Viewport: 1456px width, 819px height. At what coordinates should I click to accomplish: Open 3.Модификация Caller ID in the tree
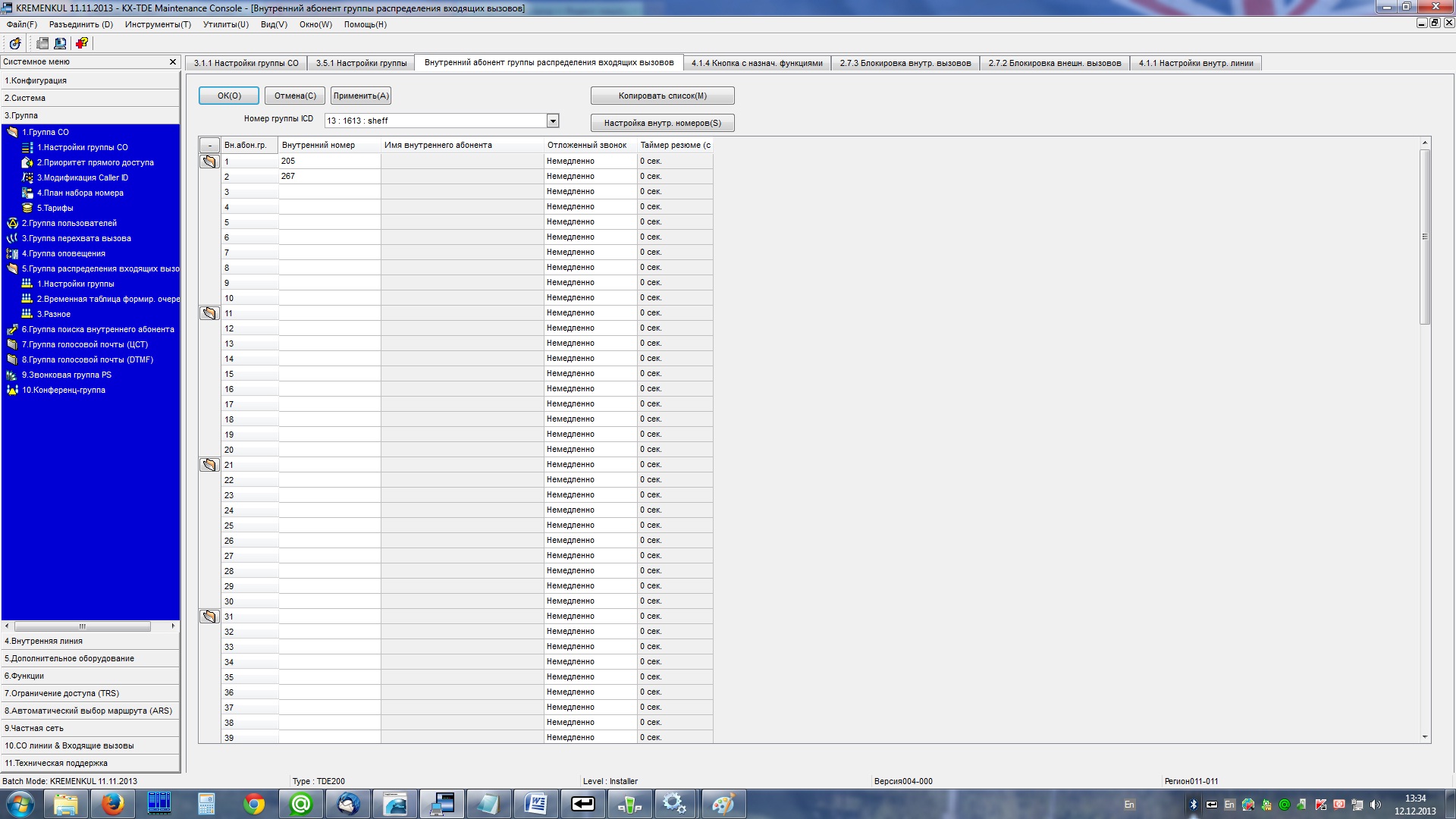pos(82,177)
